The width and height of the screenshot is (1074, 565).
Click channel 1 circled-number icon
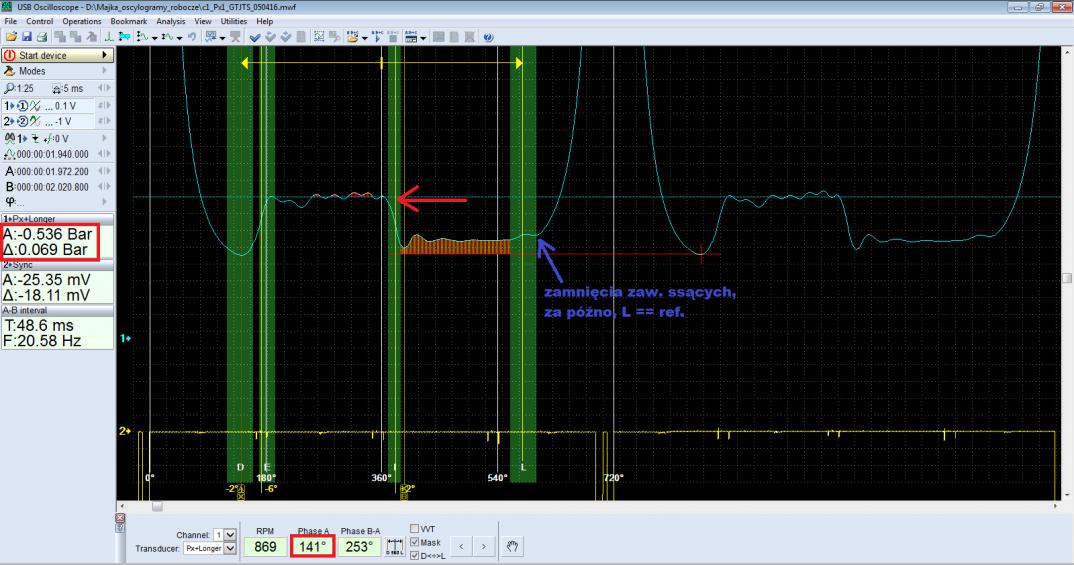23,106
